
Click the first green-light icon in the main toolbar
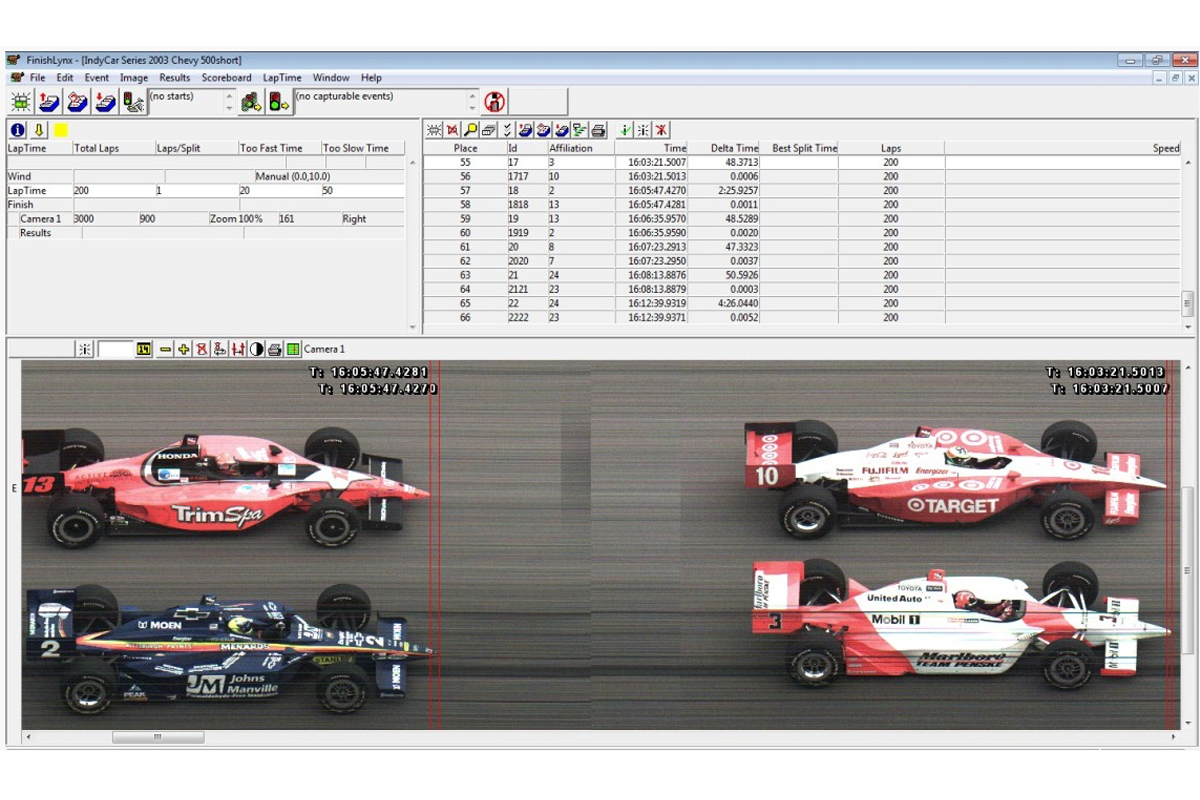coord(21,101)
